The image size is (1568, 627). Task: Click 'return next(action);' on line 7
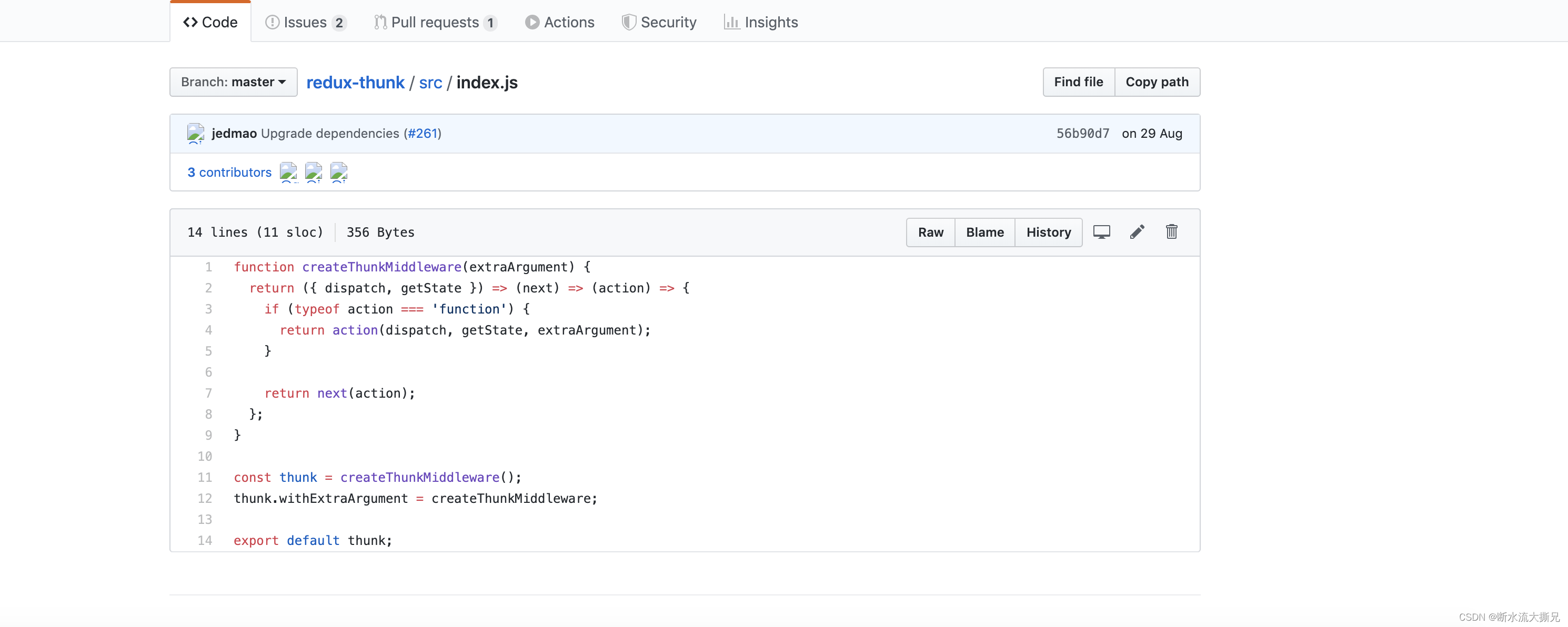[x=340, y=393]
